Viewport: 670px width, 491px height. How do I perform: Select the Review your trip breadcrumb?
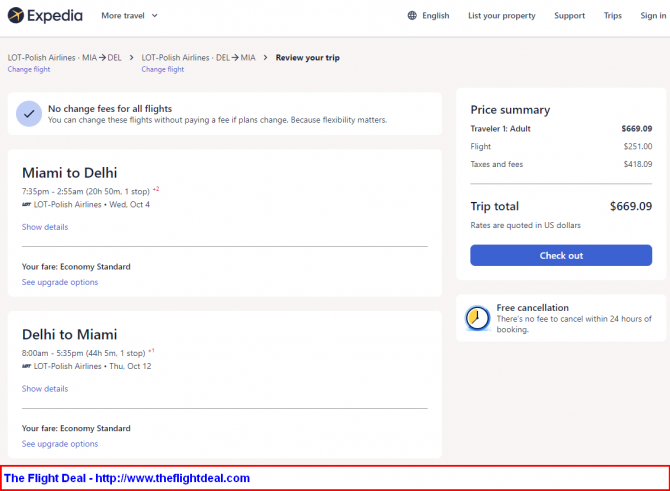(x=308, y=58)
